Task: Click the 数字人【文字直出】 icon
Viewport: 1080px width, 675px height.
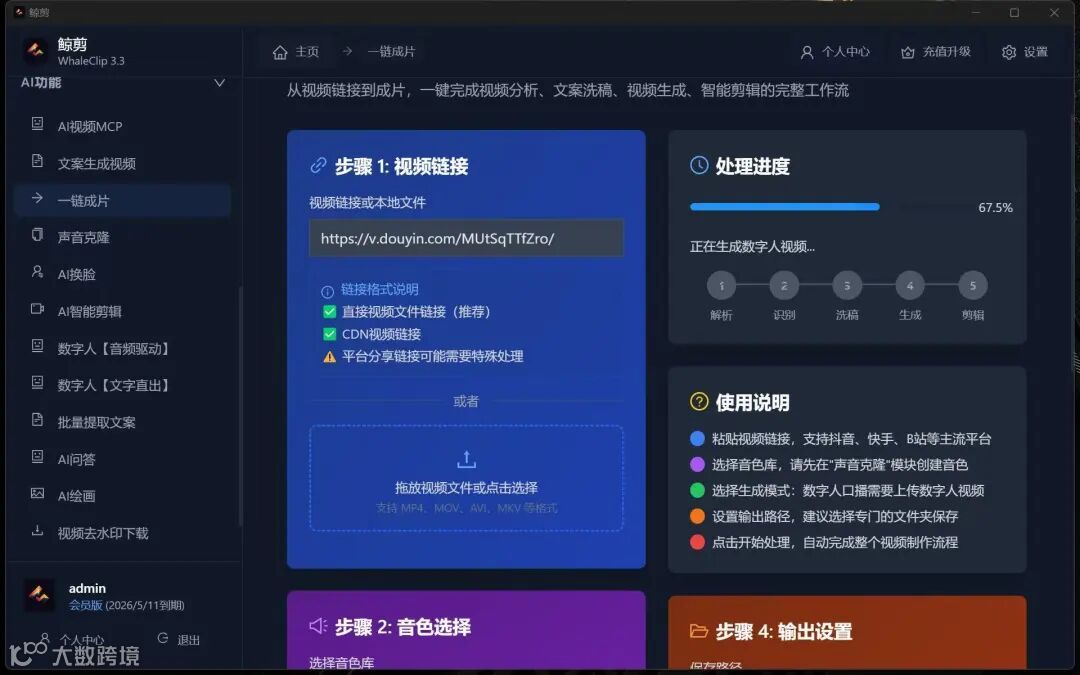Action: (37, 383)
